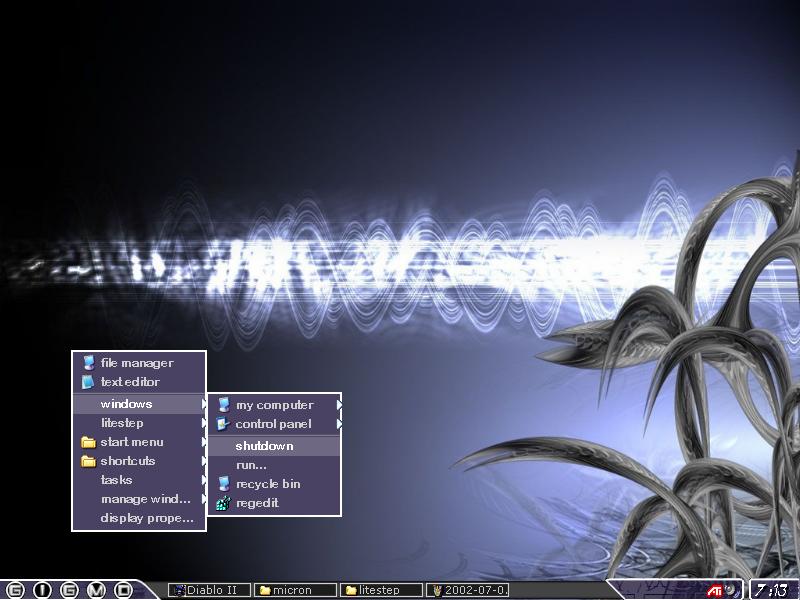Click the text editor notepad icon
Image resolution: width=800 pixels, height=600 pixels.
click(x=88, y=382)
